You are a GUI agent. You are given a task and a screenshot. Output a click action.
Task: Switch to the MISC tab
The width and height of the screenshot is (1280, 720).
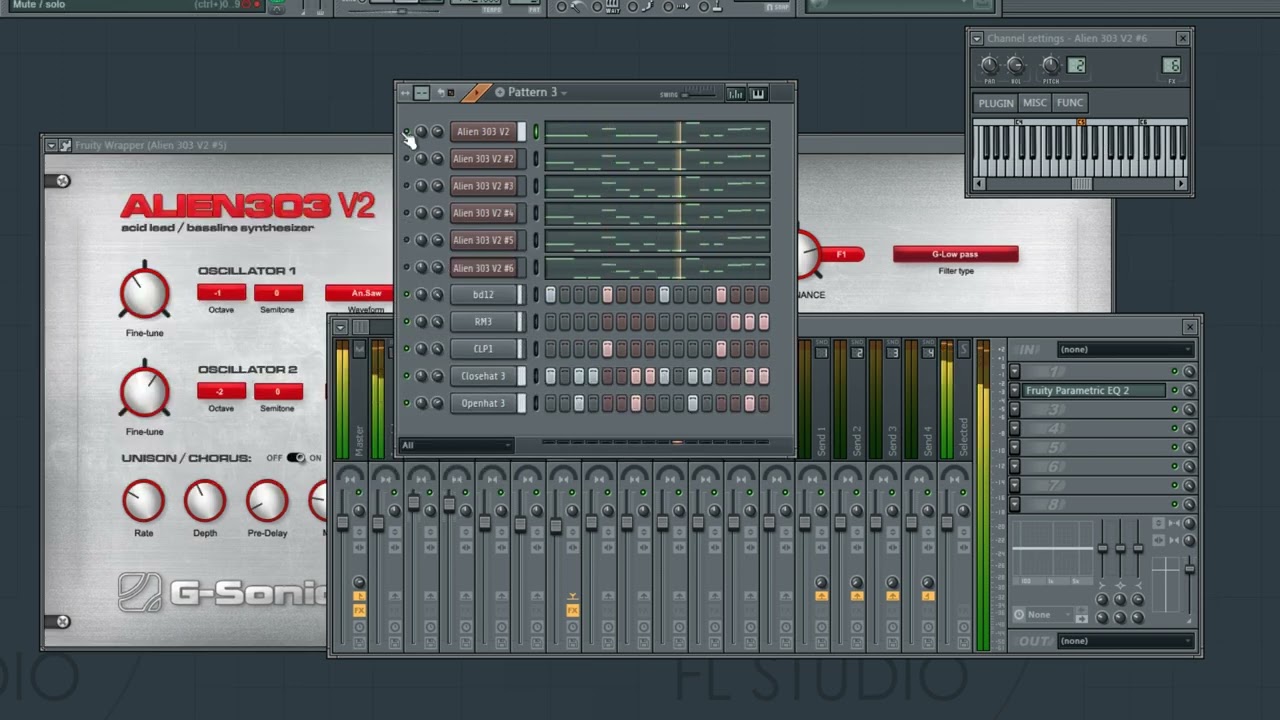pos(1035,103)
